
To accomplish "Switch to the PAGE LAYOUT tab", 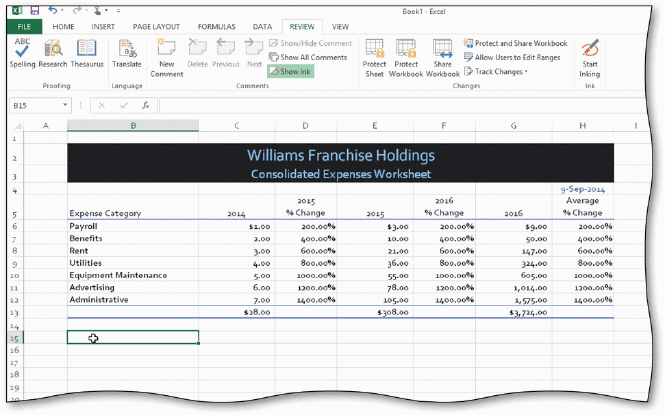I will [156, 27].
